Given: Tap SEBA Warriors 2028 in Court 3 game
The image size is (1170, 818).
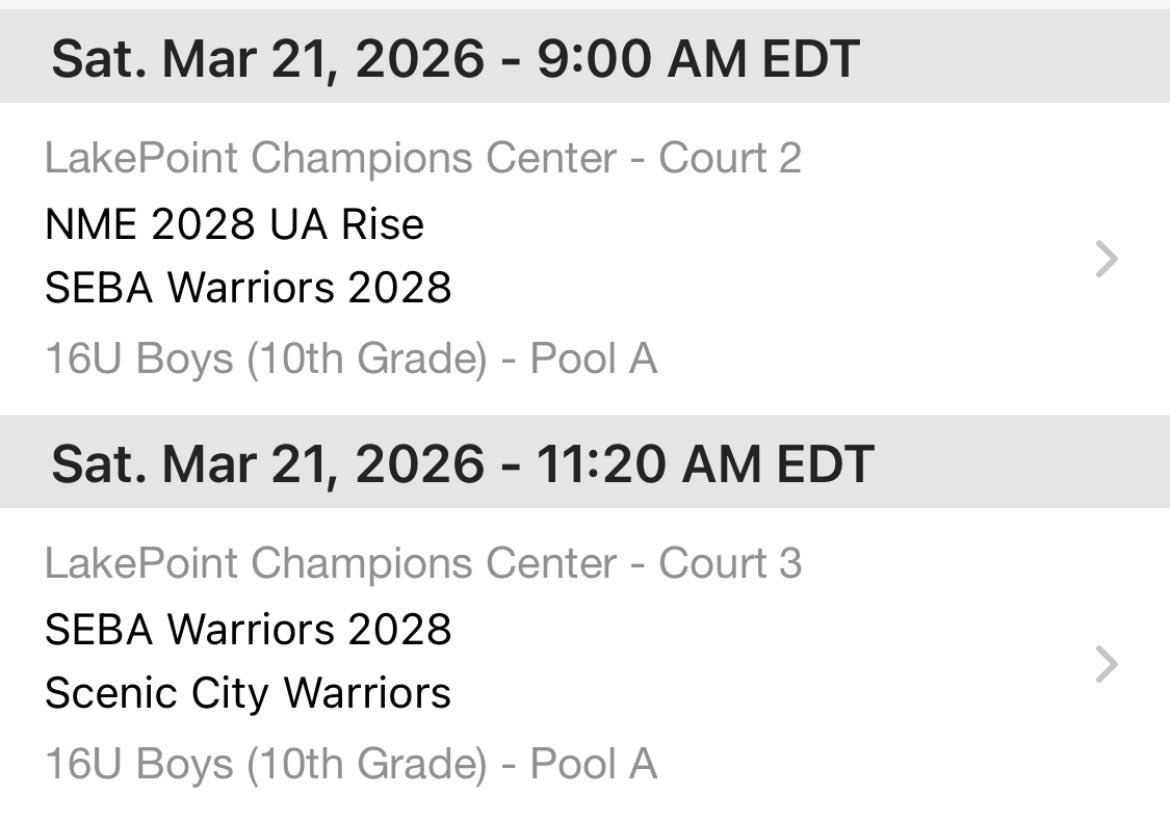Looking at the screenshot, I should tap(248, 629).
